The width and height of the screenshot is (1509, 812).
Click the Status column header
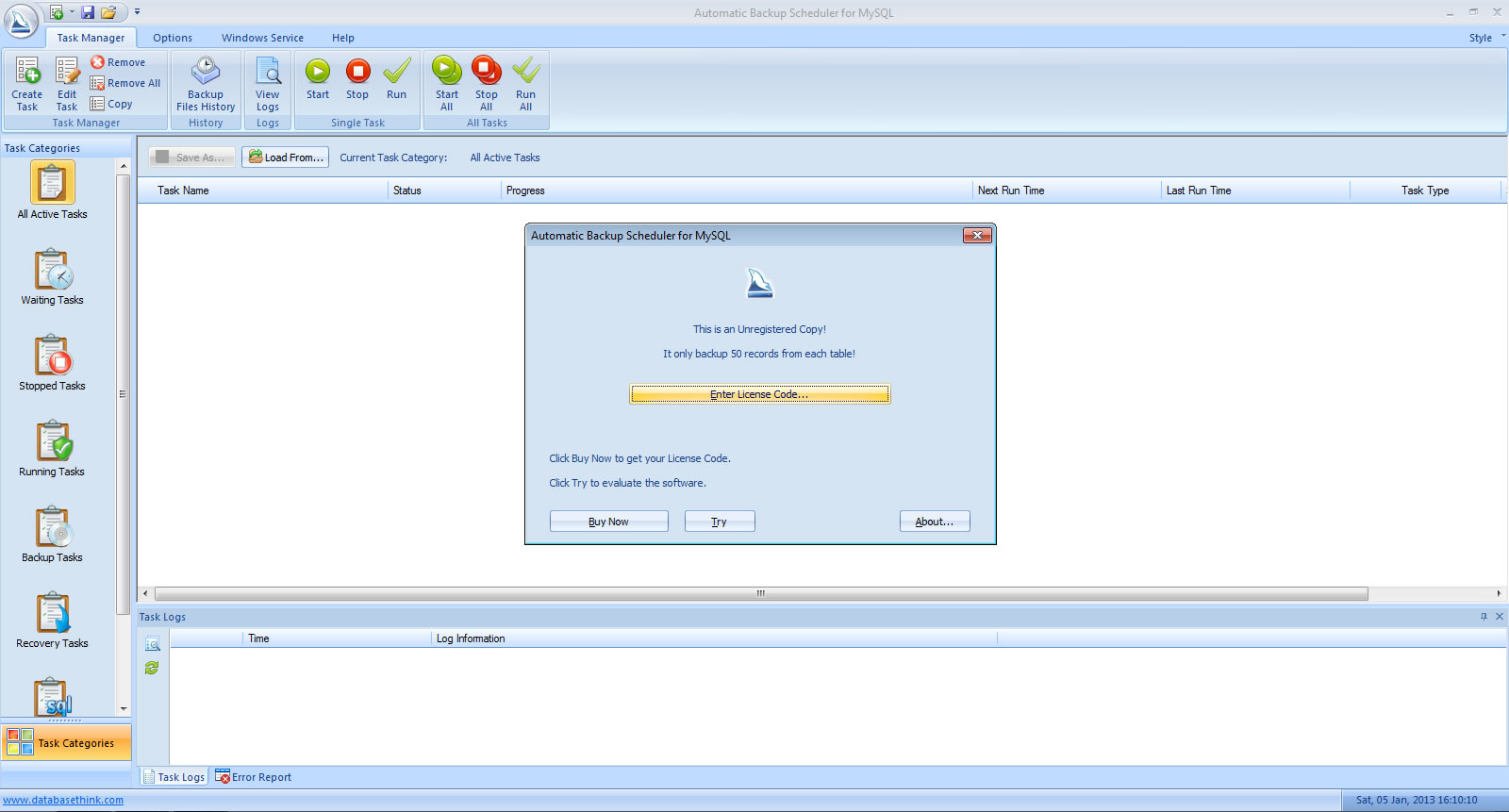(444, 191)
